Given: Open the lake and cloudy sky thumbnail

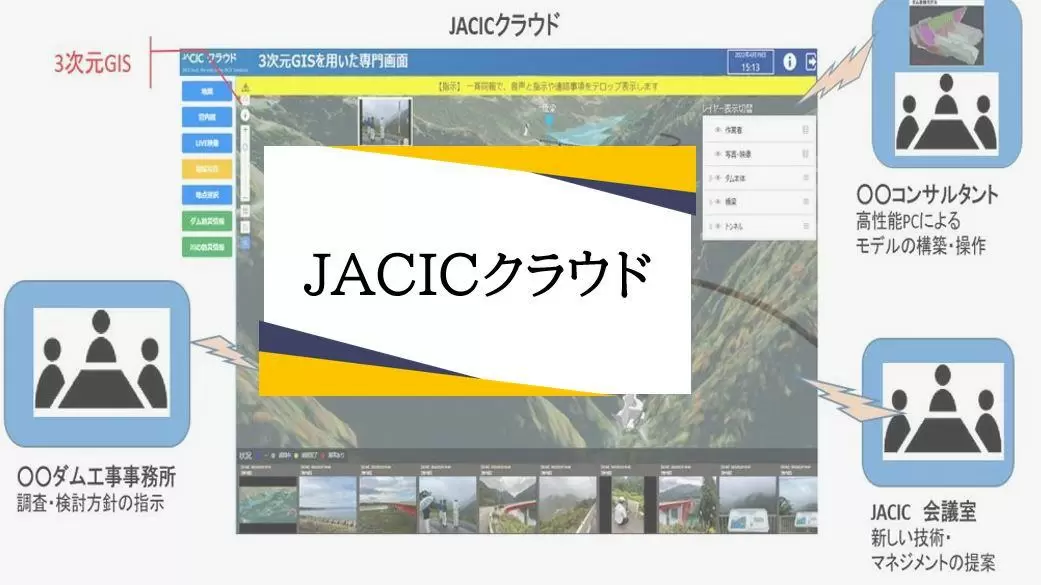Looking at the screenshot, I should coord(327,504).
